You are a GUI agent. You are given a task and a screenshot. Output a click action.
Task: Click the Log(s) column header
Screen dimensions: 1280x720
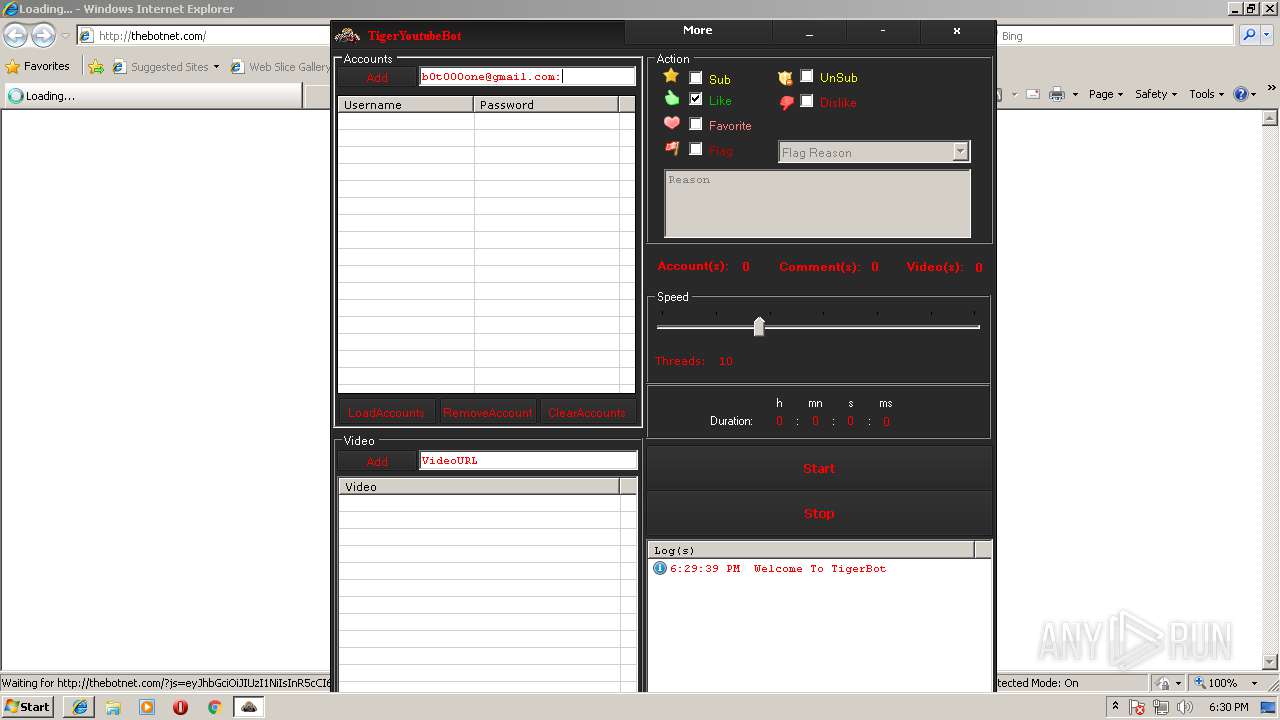coord(811,550)
